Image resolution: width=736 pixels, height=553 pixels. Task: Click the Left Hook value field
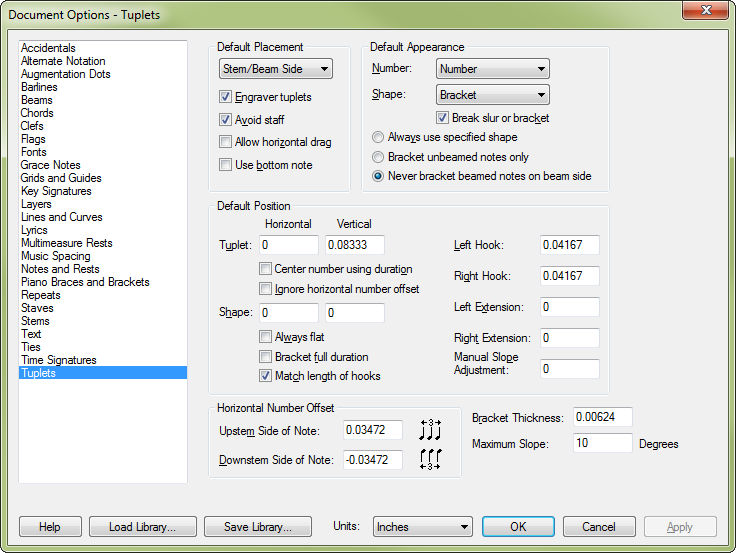pyautogui.click(x=570, y=245)
